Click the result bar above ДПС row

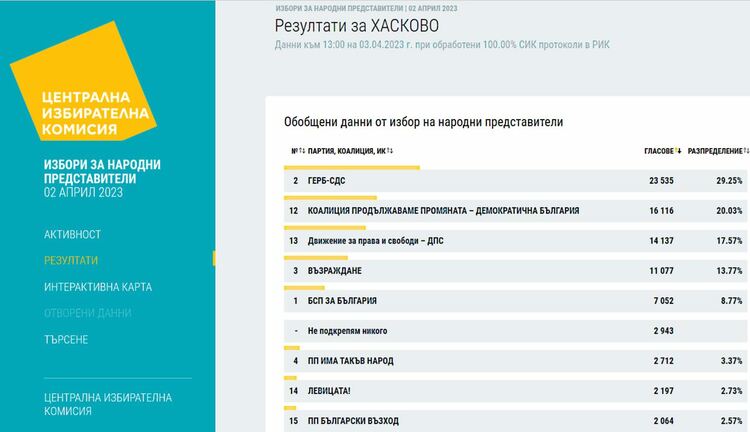(x=325, y=228)
